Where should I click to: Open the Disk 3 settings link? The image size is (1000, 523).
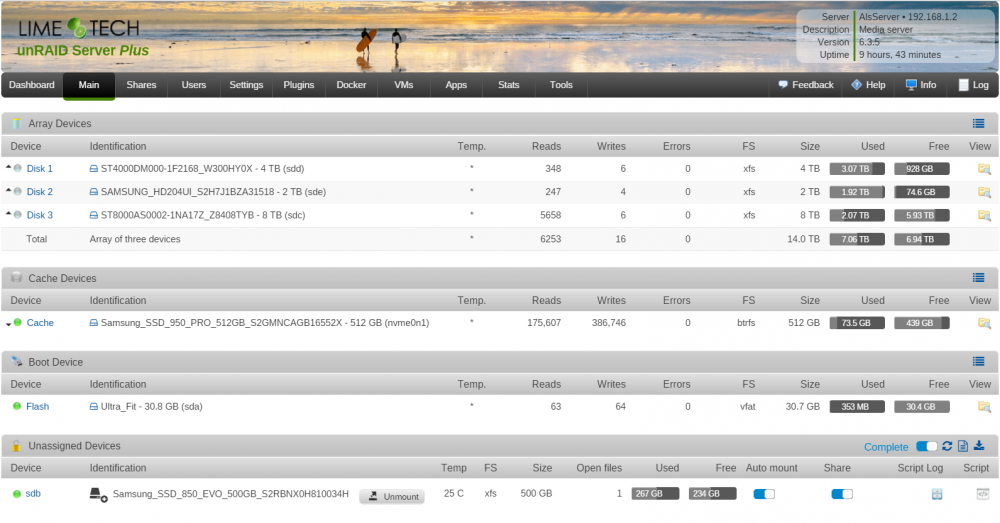[40, 216]
